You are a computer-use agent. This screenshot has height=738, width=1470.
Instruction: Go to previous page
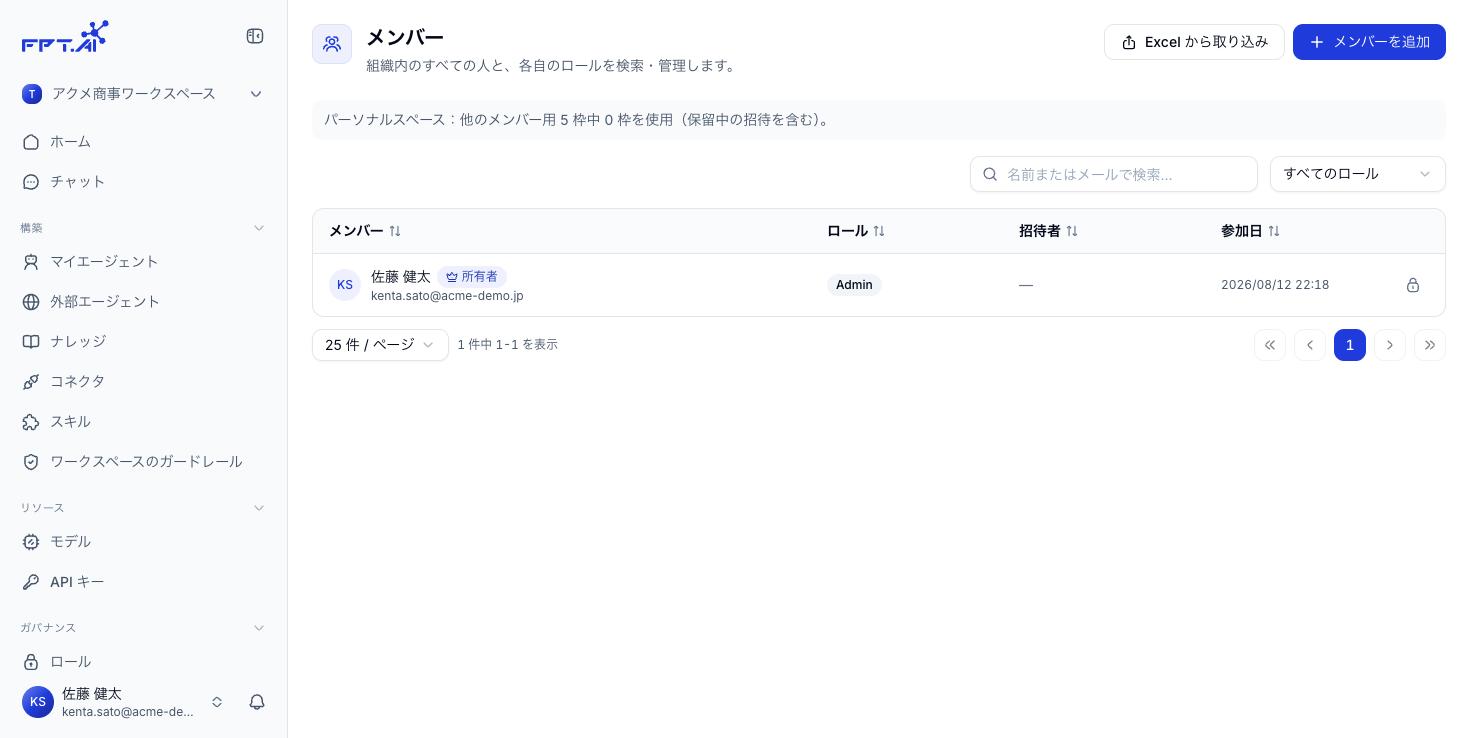1310,345
